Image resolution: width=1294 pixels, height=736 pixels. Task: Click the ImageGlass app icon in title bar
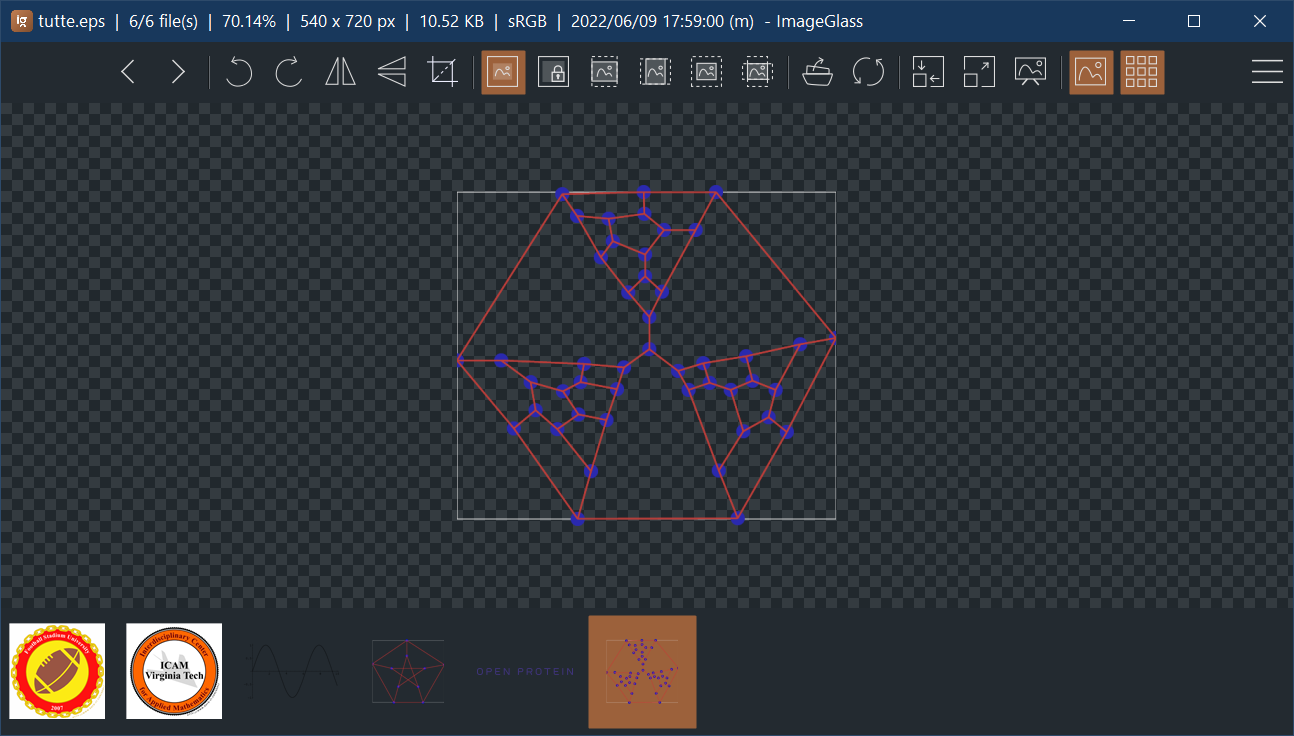(x=21, y=21)
